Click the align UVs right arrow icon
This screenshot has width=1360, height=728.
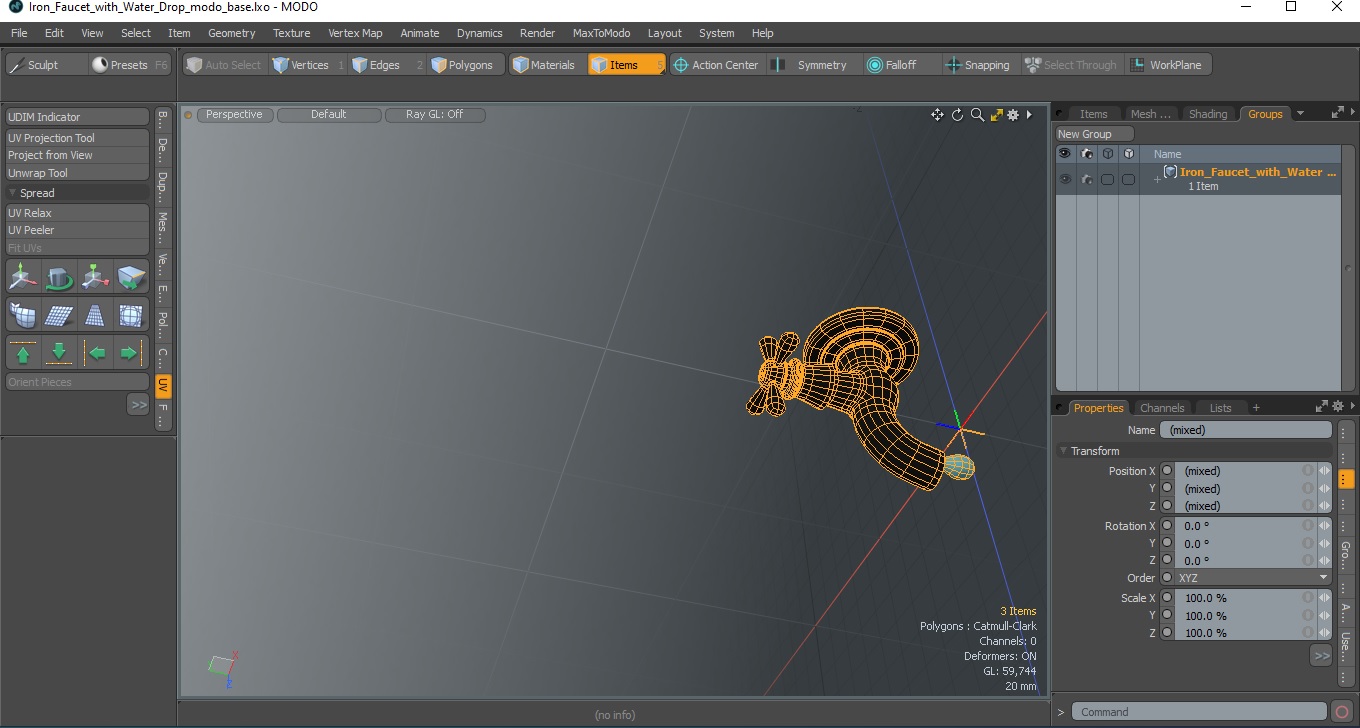pyautogui.click(x=131, y=353)
